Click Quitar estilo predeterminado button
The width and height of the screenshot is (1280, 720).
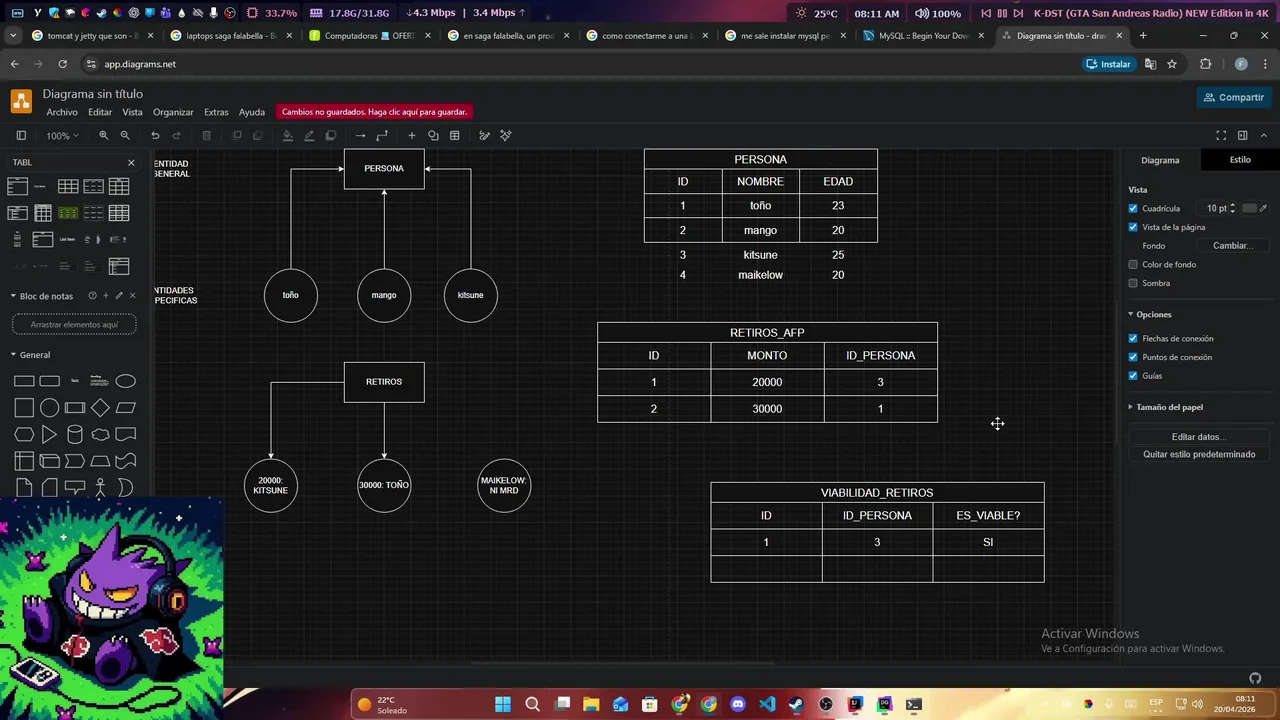(x=1199, y=454)
